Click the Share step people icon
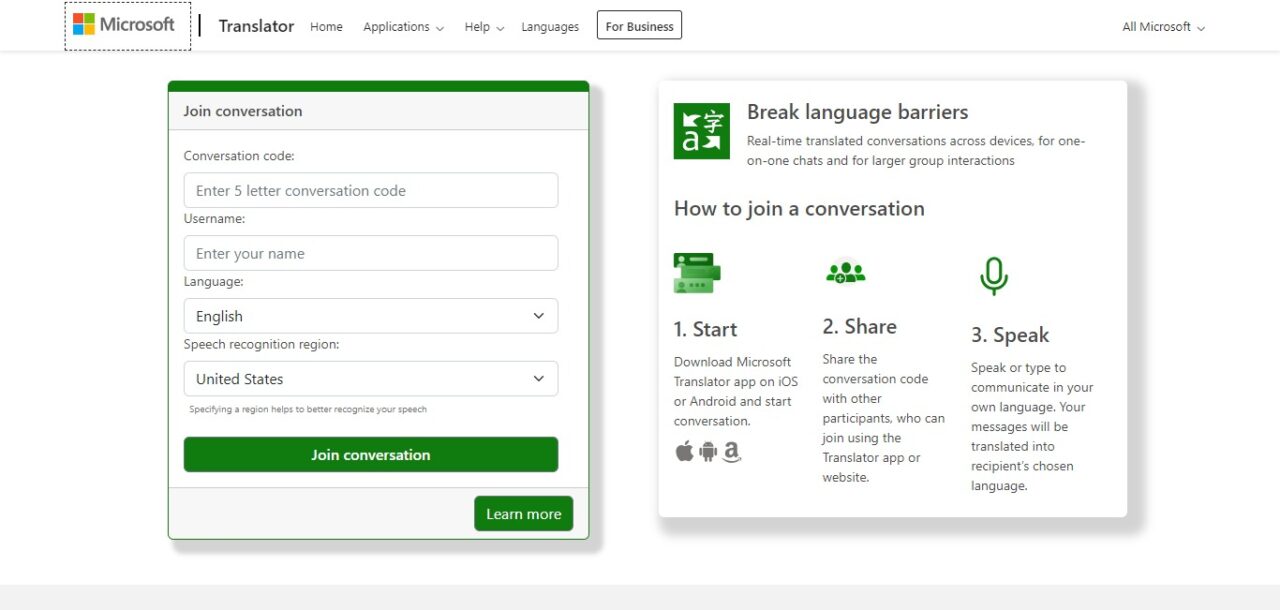The width and height of the screenshot is (1280, 610). tap(845, 271)
